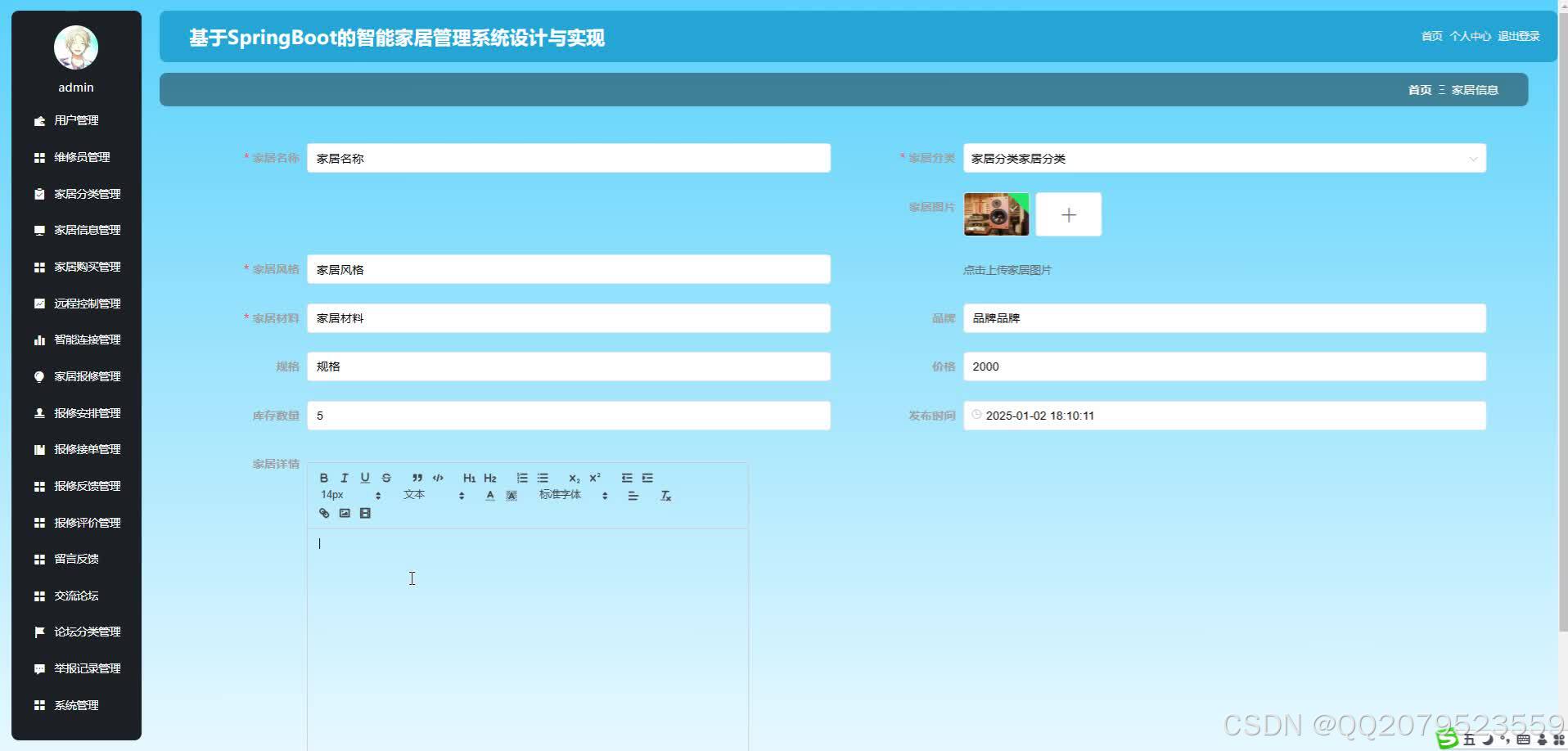Clear text formatting in the editor
The image size is (1568, 751).
[666, 496]
